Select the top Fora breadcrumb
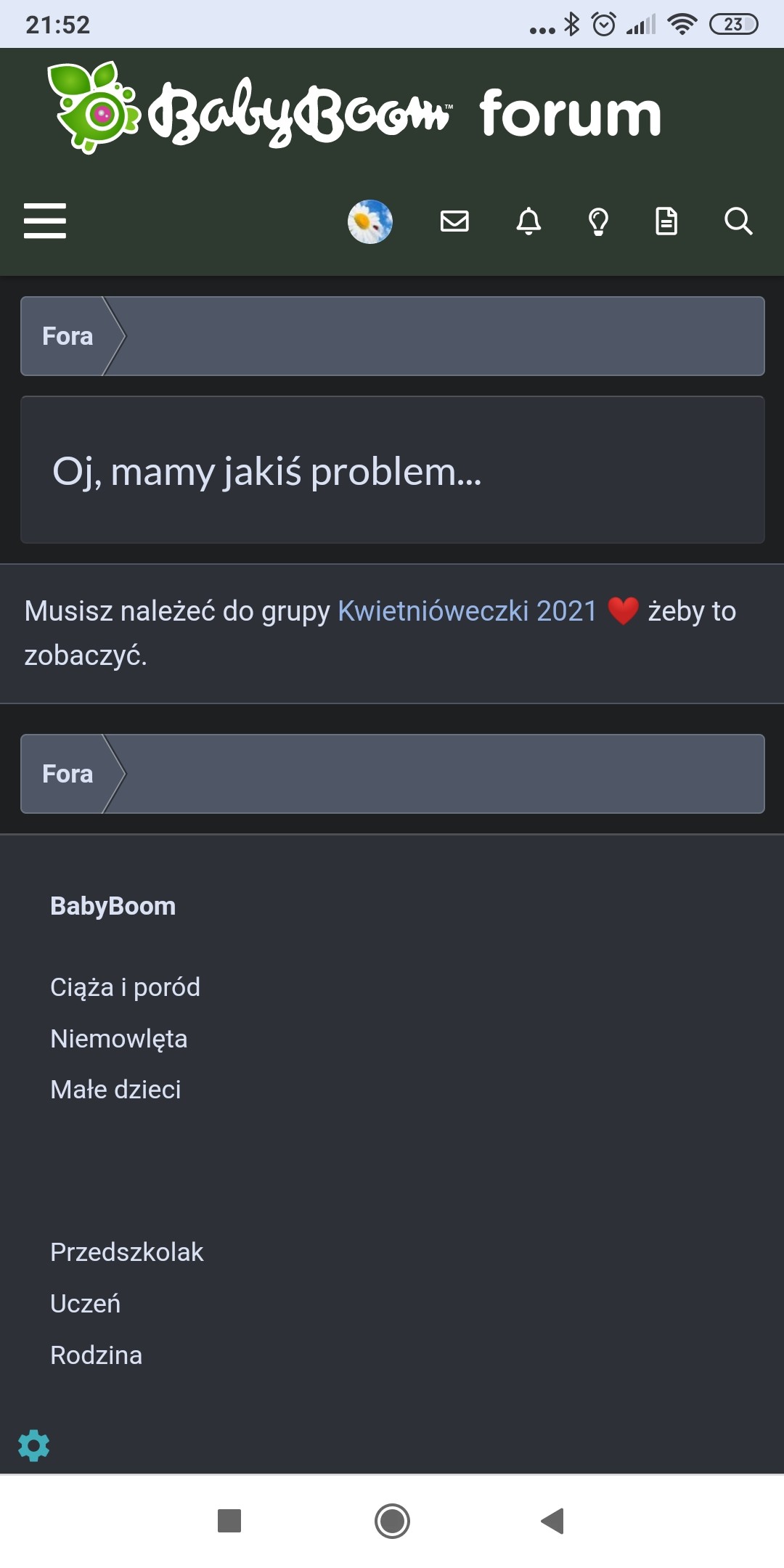 (68, 336)
